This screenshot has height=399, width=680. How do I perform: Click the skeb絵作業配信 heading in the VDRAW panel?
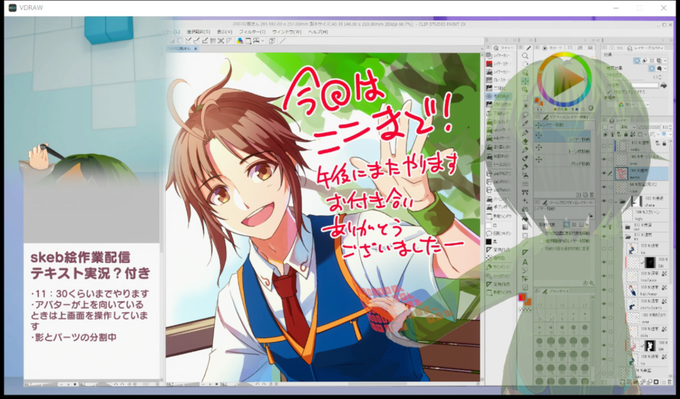click(x=80, y=258)
